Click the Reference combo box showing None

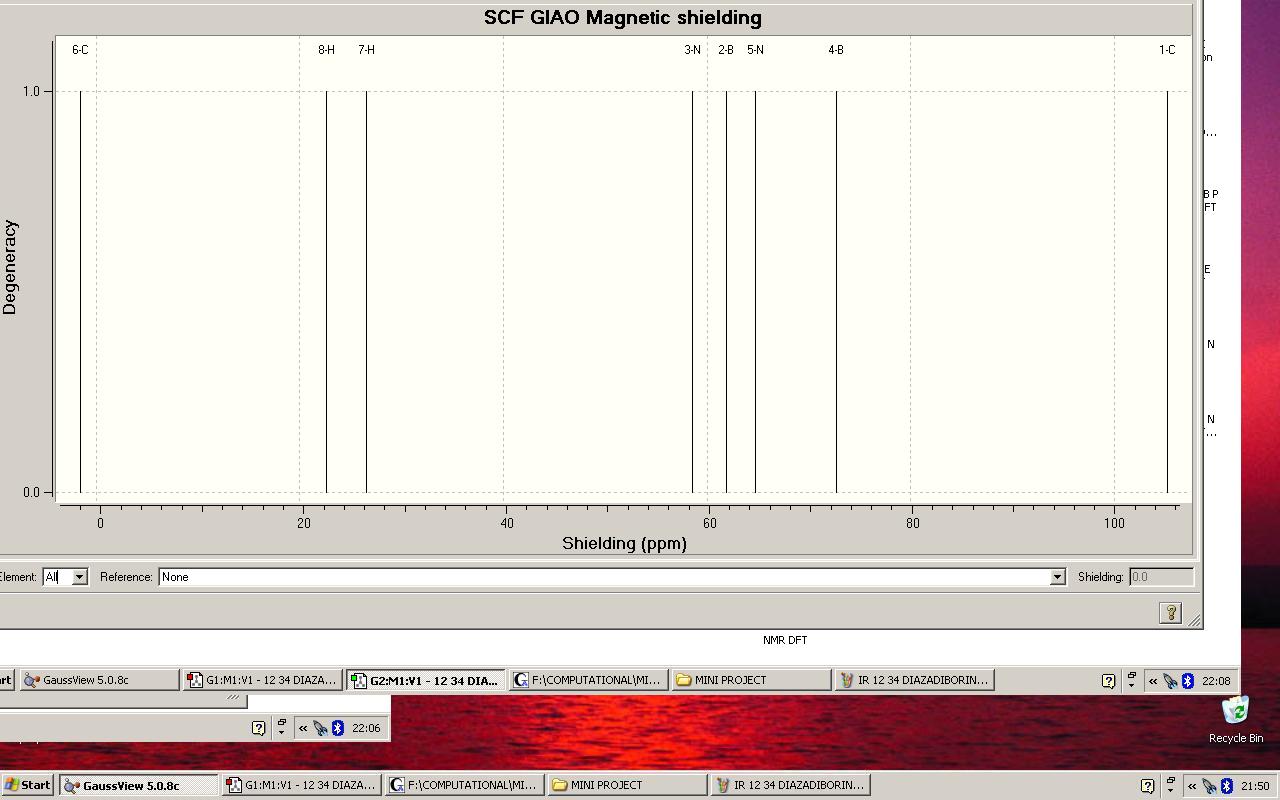click(612, 577)
